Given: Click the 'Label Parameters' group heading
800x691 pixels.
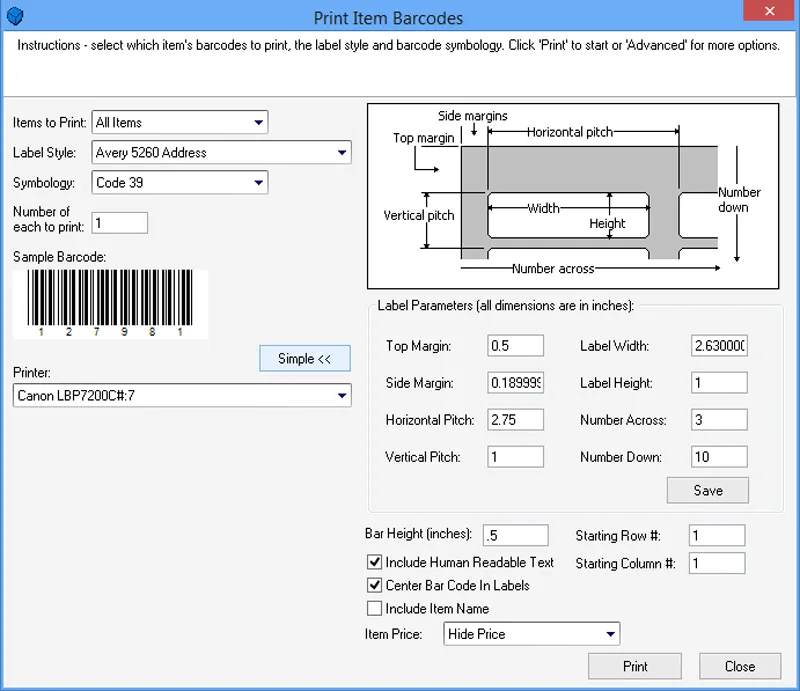Looking at the screenshot, I should coord(505,306).
